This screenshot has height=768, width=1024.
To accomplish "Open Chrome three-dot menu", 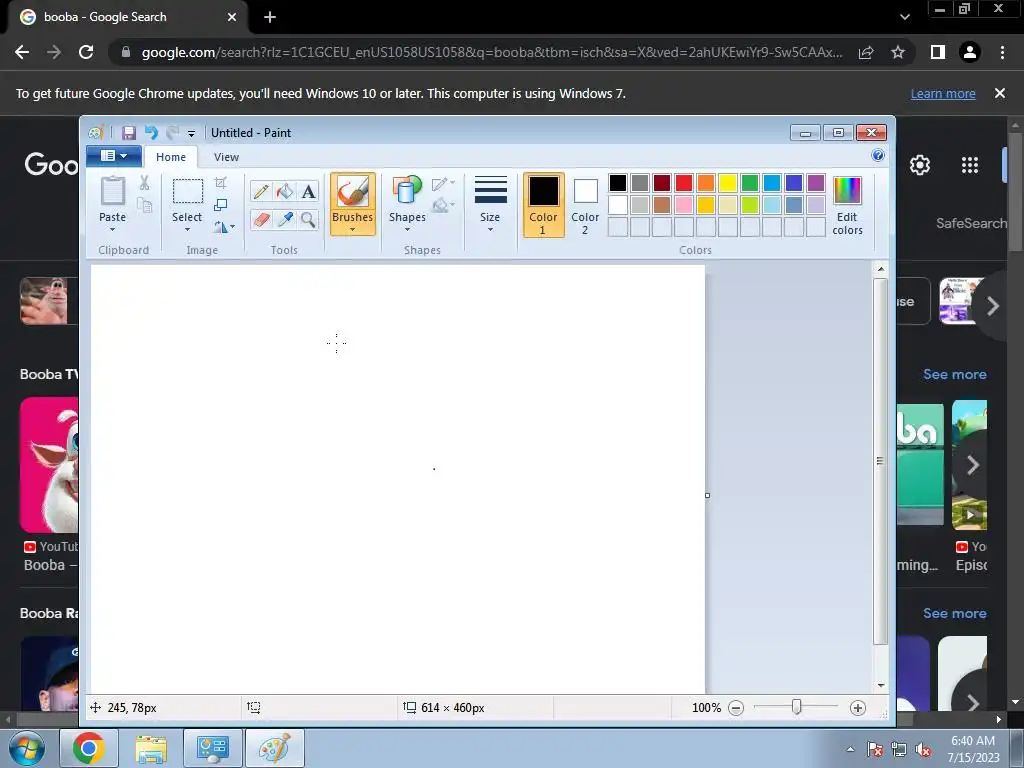I will (x=1002, y=52).
